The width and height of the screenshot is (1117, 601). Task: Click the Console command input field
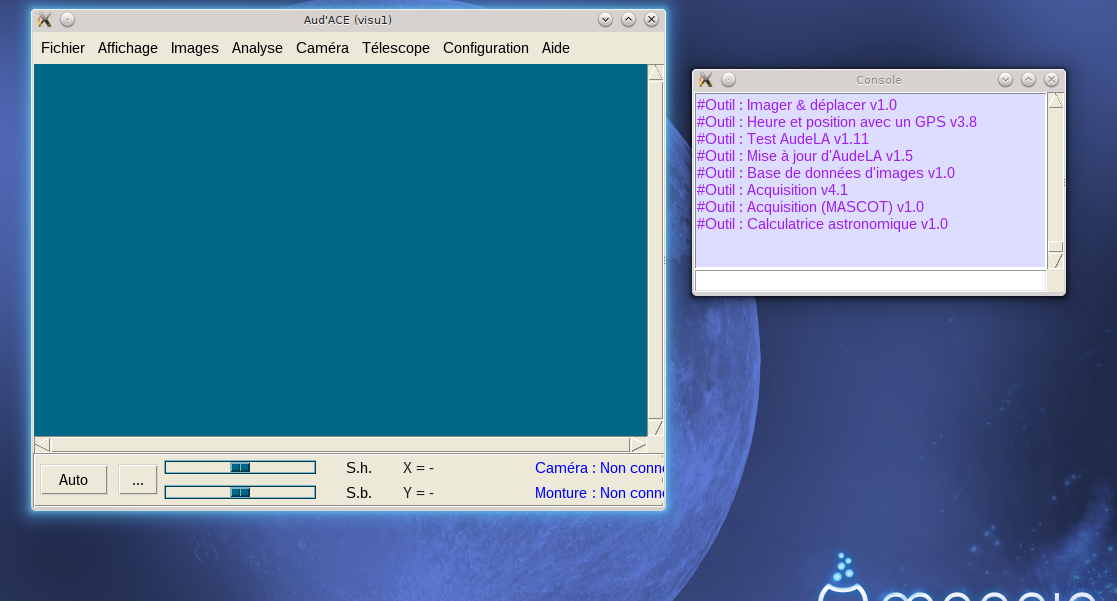871,281
